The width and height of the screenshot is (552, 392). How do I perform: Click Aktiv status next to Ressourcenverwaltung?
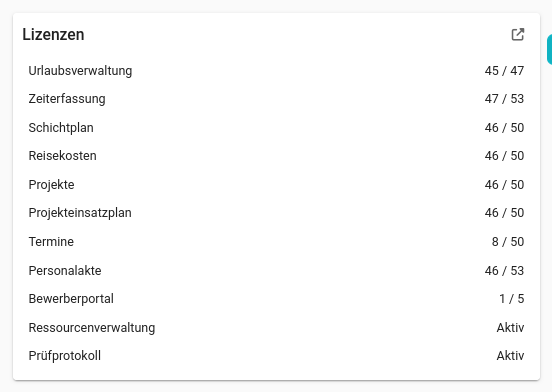coord(510,328)
